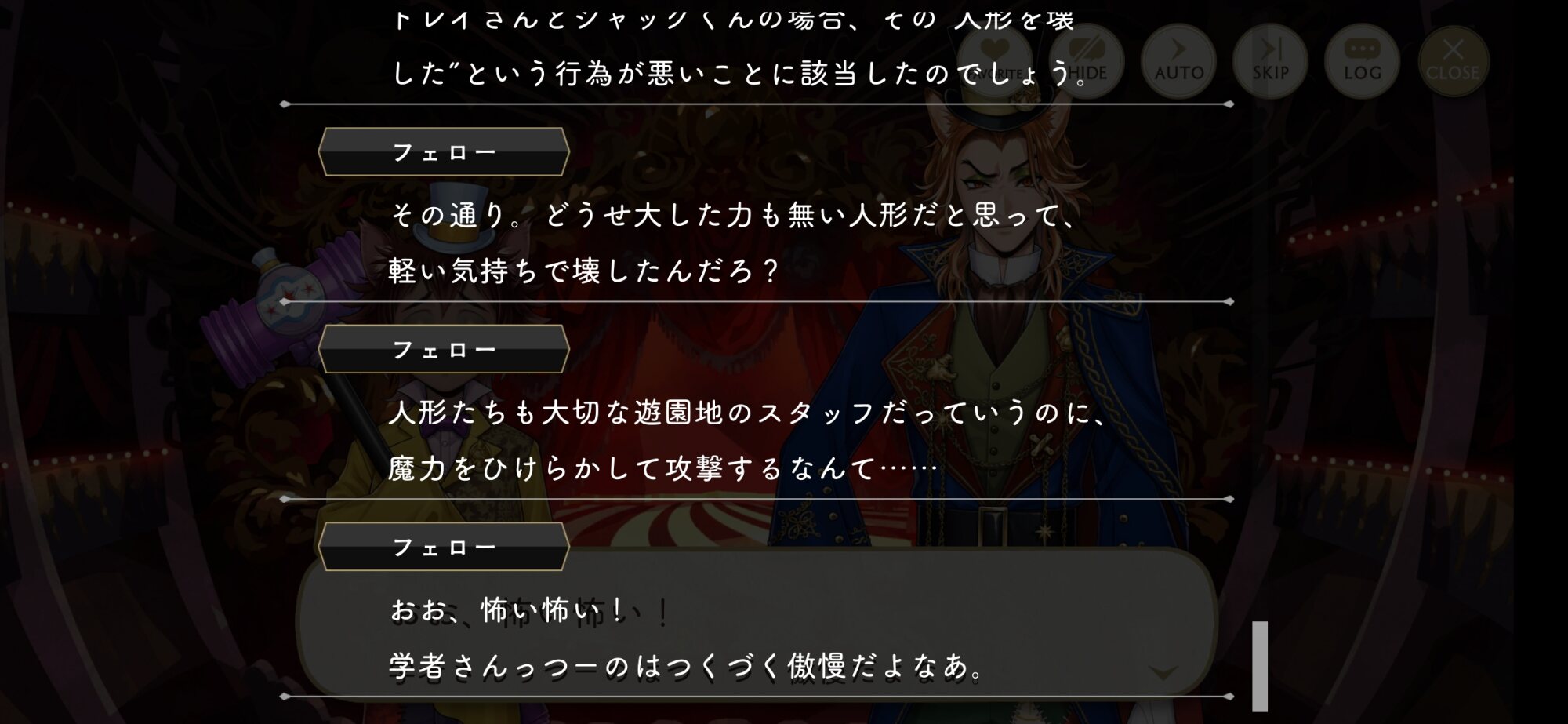Select log line 'その通り。どうせ大した力も無い'
The image size is (1568, 724).
734,215
